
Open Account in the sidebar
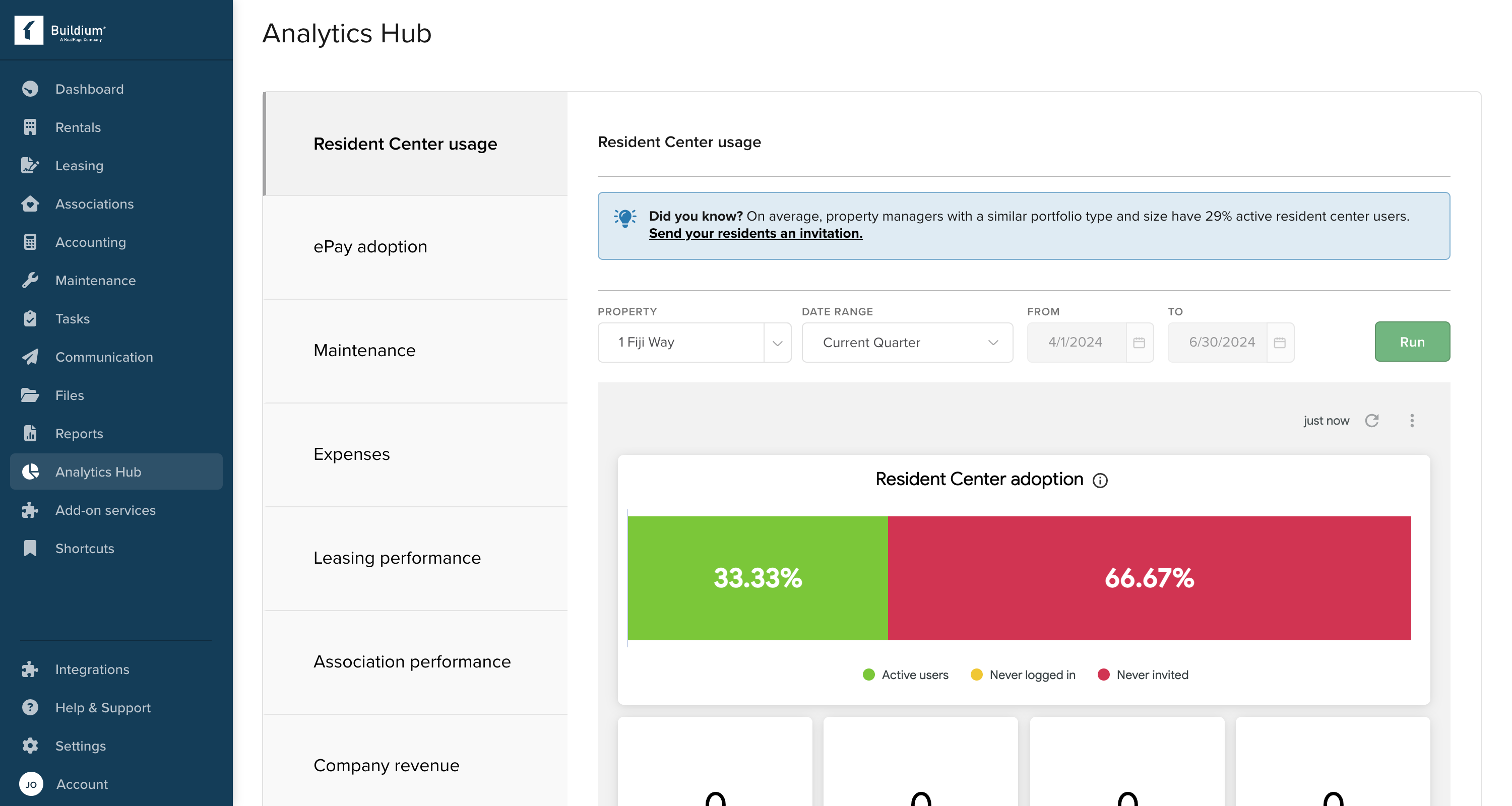(x=116, y=784)
